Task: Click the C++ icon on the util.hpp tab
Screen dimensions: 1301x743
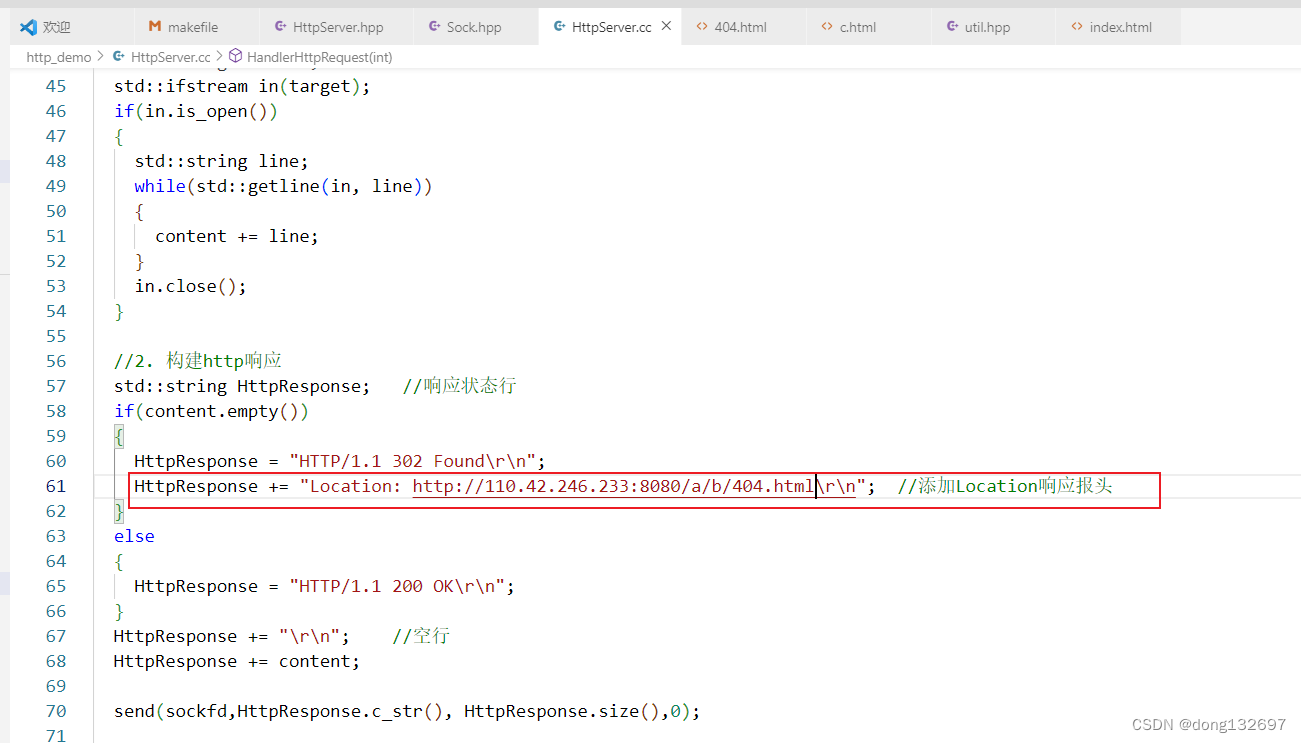Action: (952, 27)
